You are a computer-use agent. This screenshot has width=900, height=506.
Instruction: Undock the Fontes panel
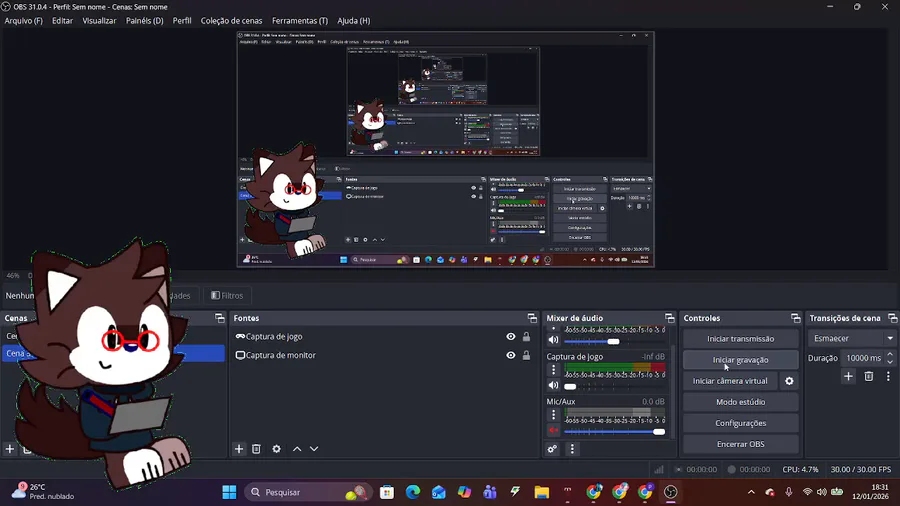[x=532, y=318]
